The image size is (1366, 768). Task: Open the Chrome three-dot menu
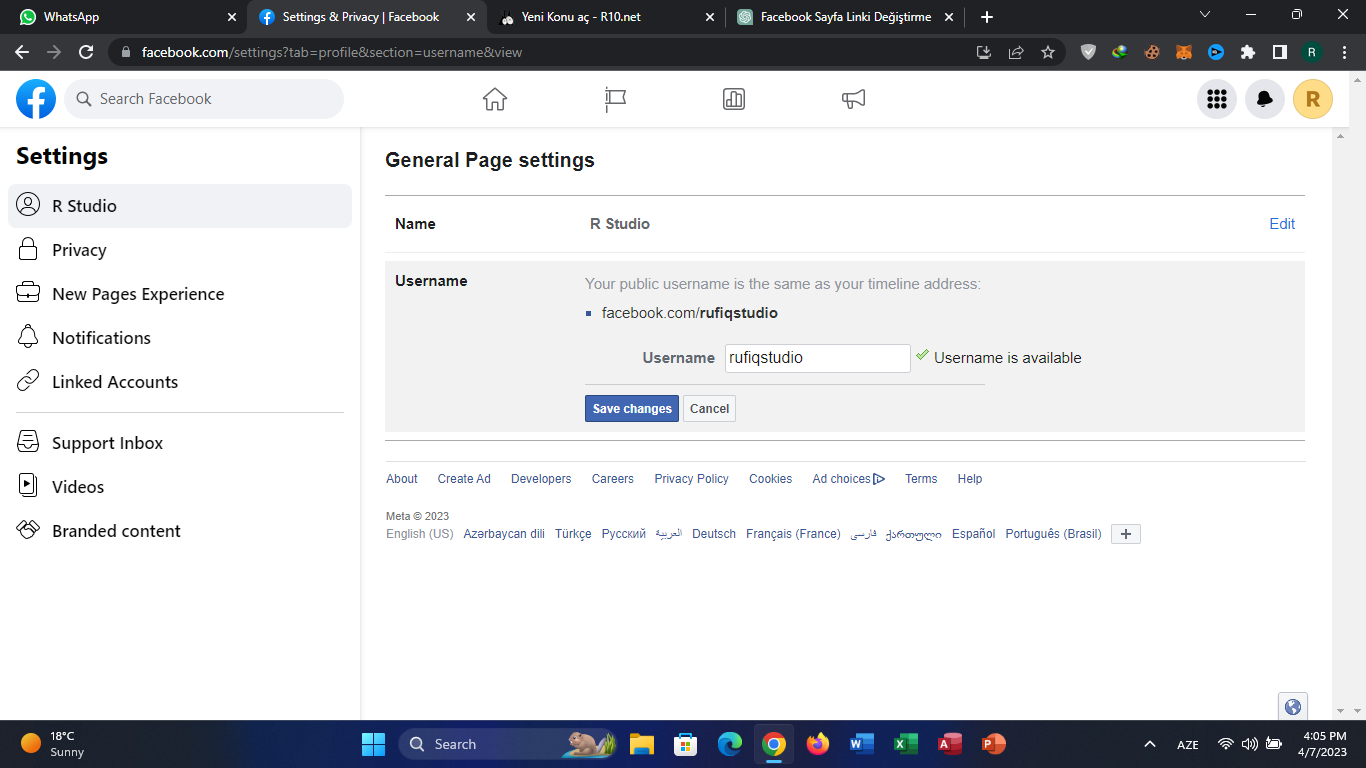pyautogui.click(x=1344, y=52)
